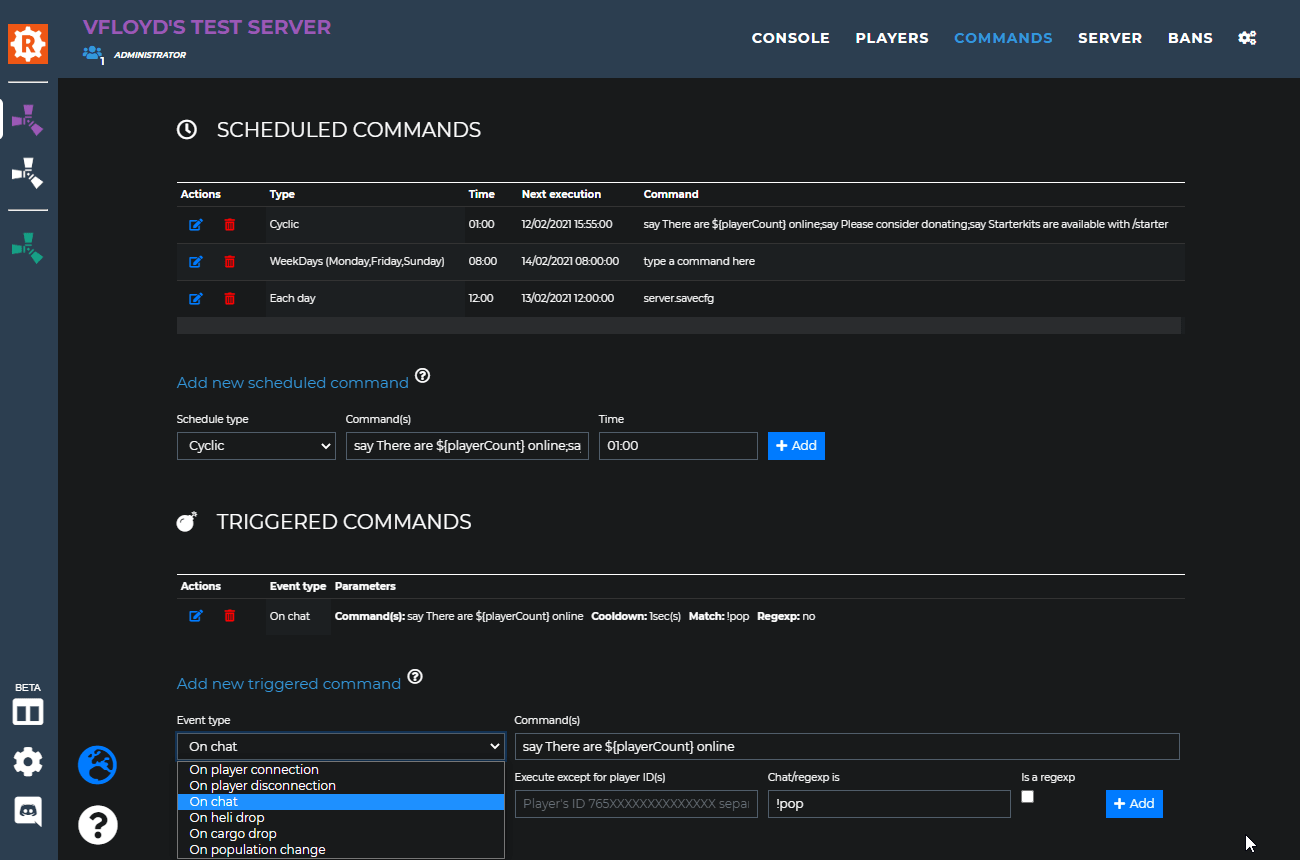Switch to the CONSOLE tab
The image size is (1300, 860).
point(790,37)
